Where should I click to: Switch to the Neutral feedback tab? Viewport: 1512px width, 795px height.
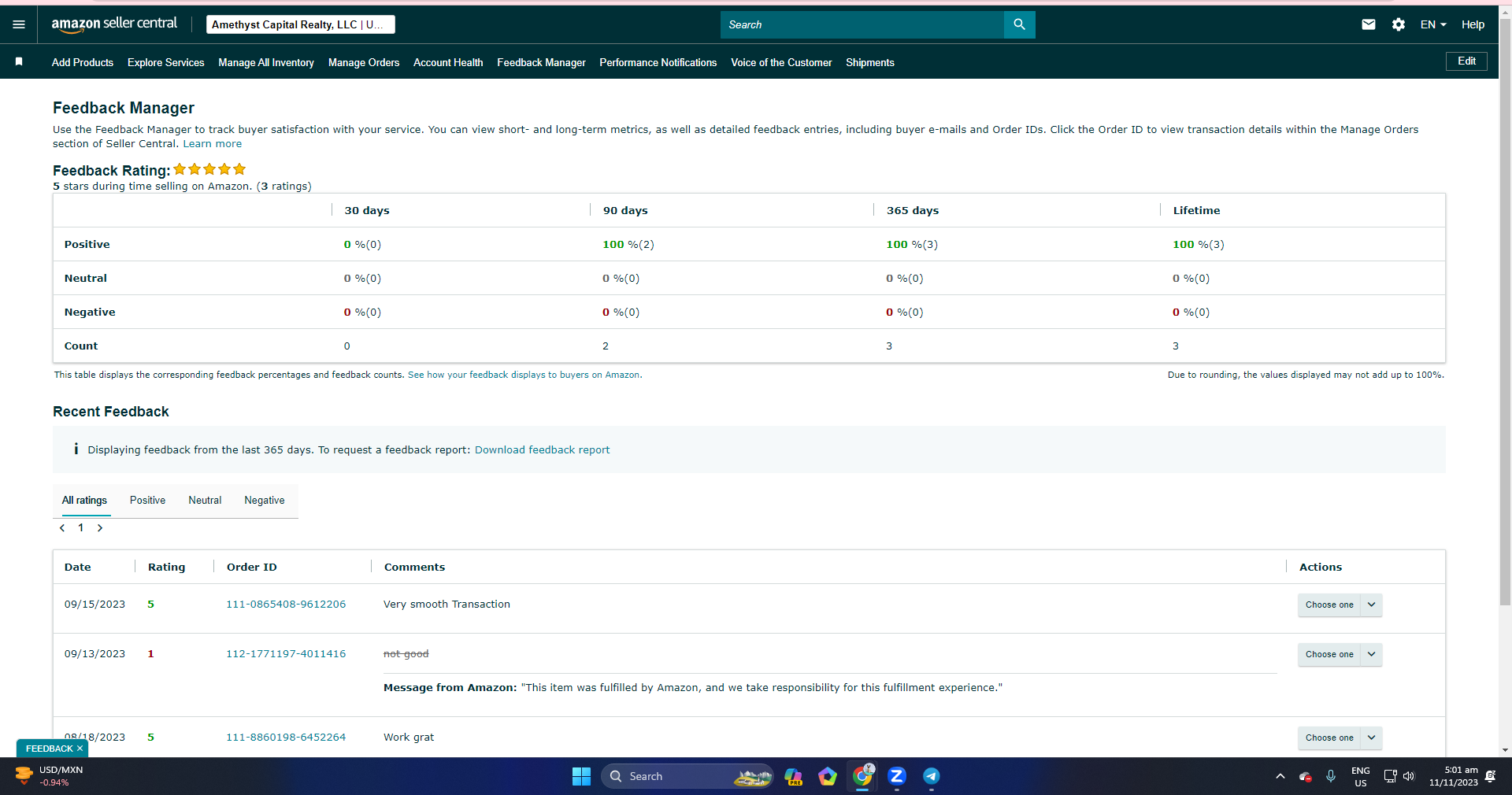coord(205,500)
